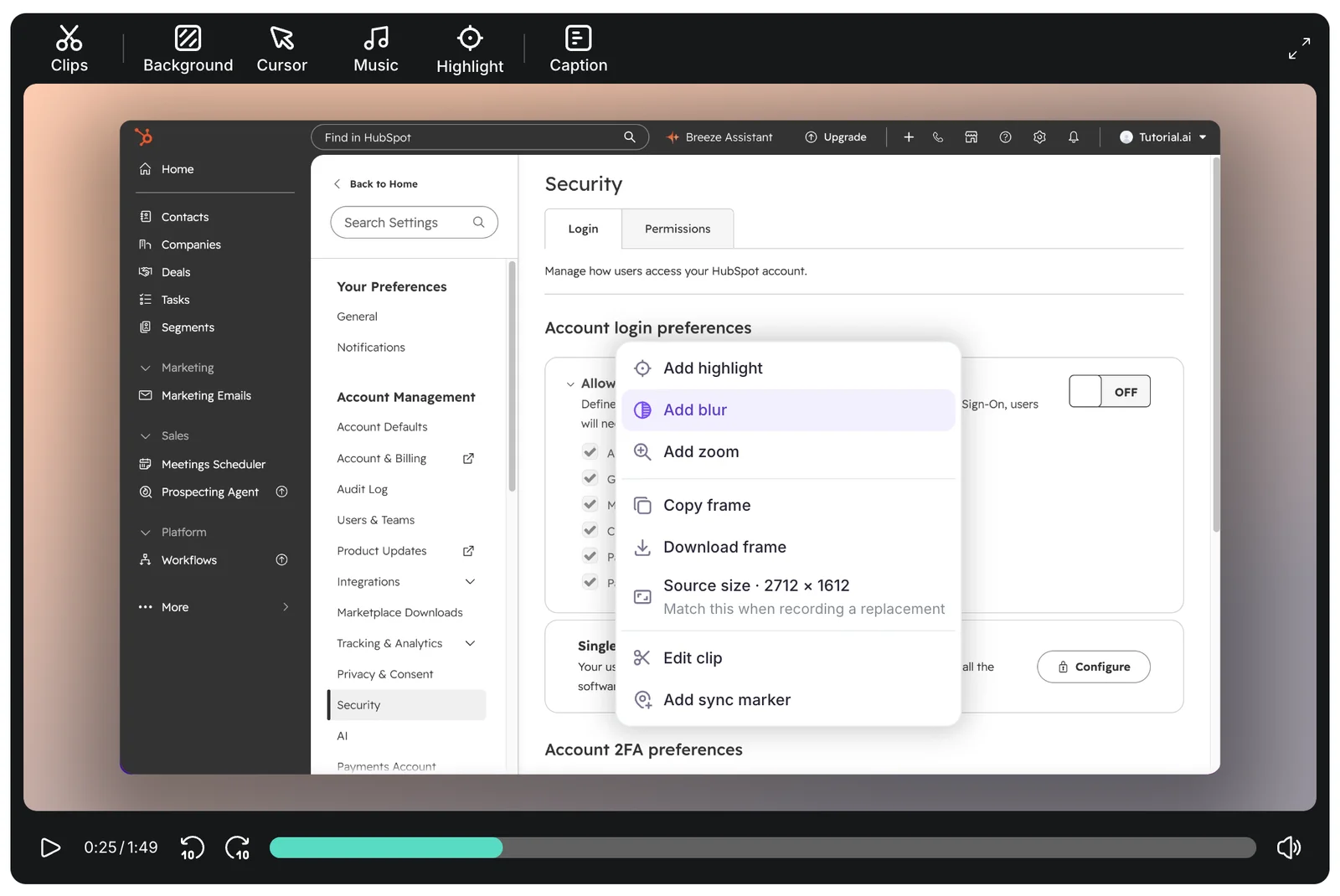Open the Highlight tool
1340x896 pixels.
click(470, 49)
